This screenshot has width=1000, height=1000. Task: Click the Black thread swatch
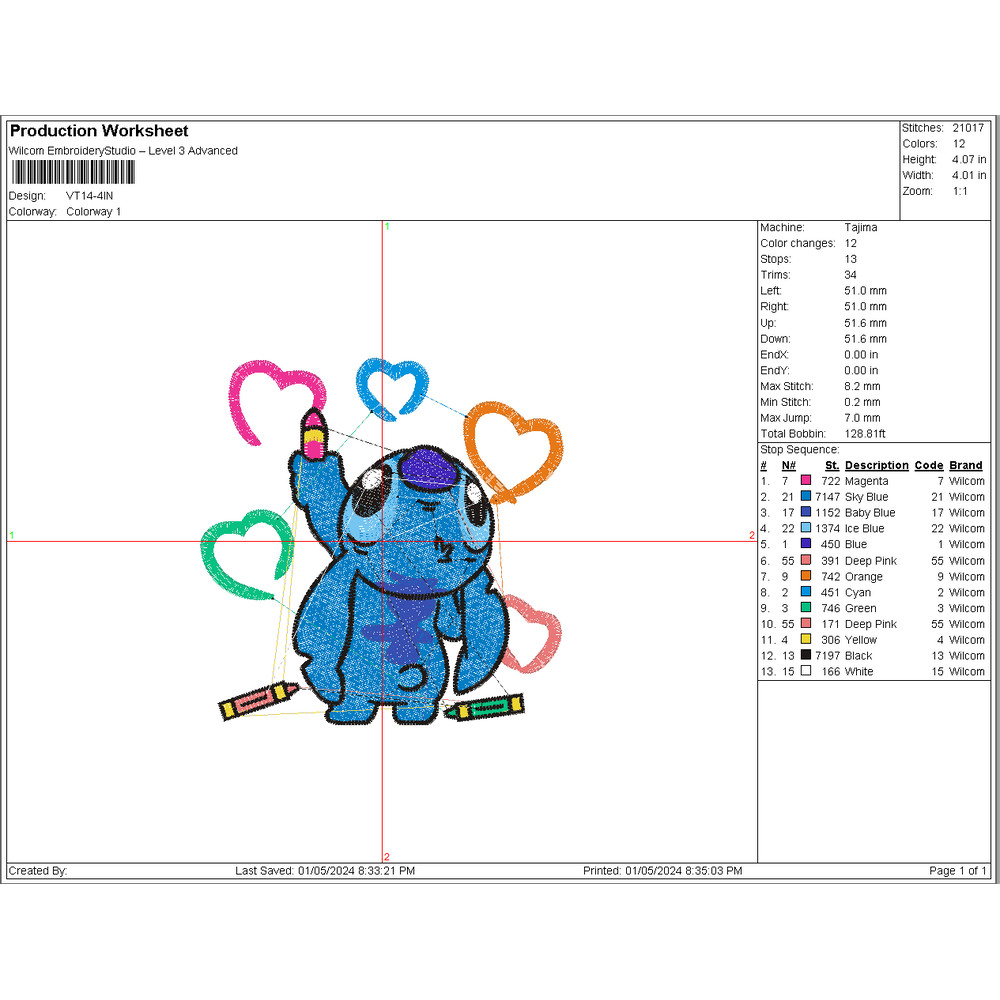click(805, 656)
